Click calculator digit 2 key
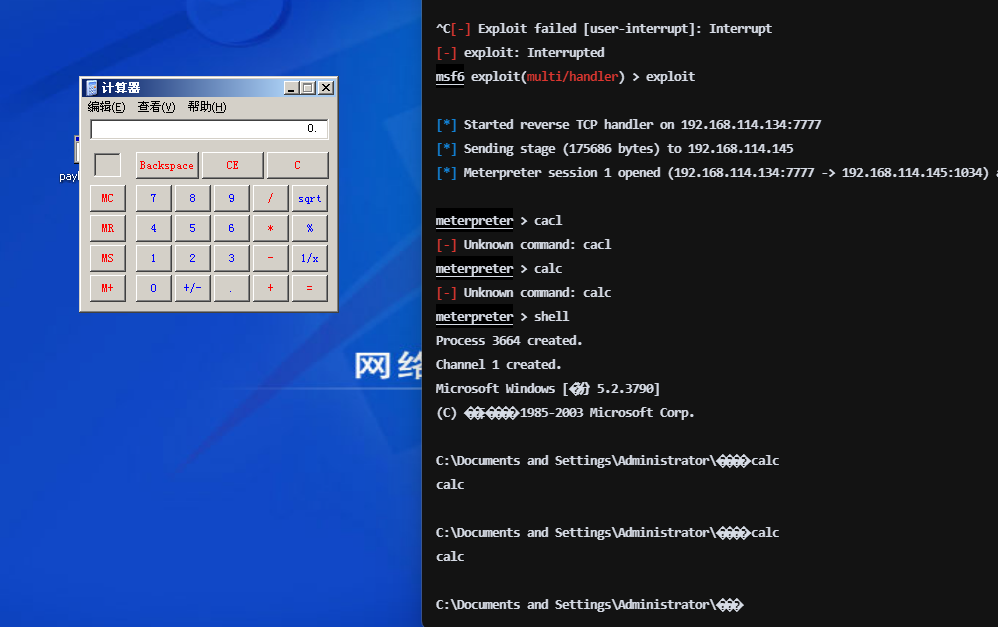This screenshot has width=998, height=627. tap(192, 258)
